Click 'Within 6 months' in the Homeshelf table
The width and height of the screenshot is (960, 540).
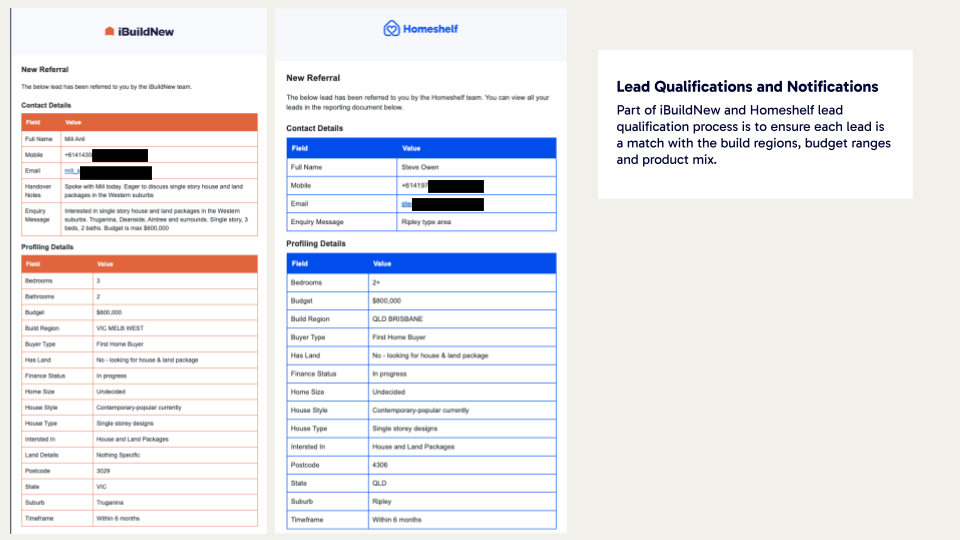tap(397, 520)
